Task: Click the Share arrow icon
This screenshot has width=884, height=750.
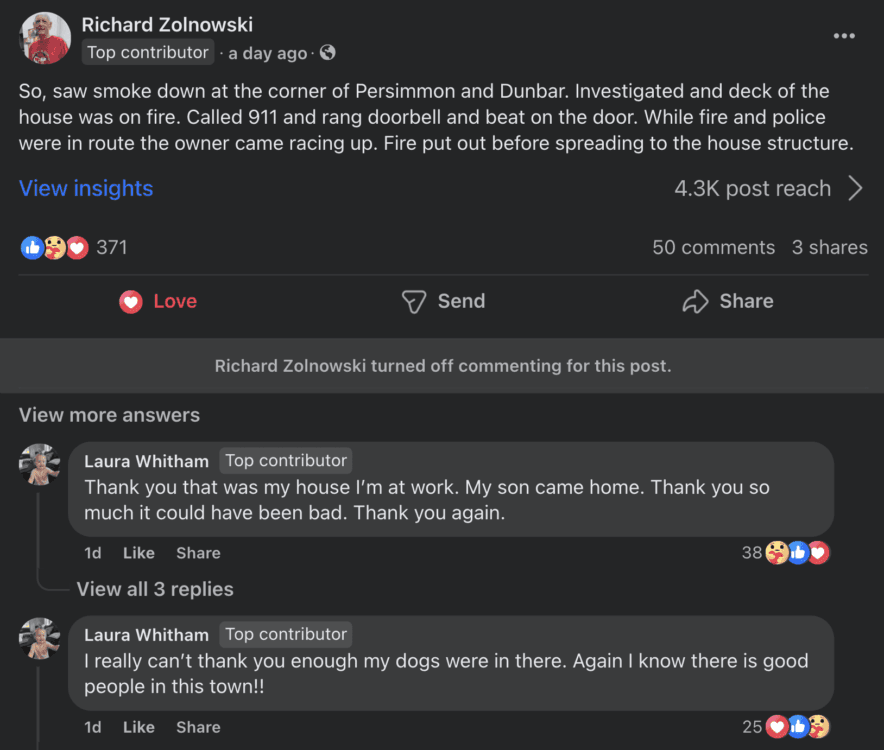Action: 695,302
